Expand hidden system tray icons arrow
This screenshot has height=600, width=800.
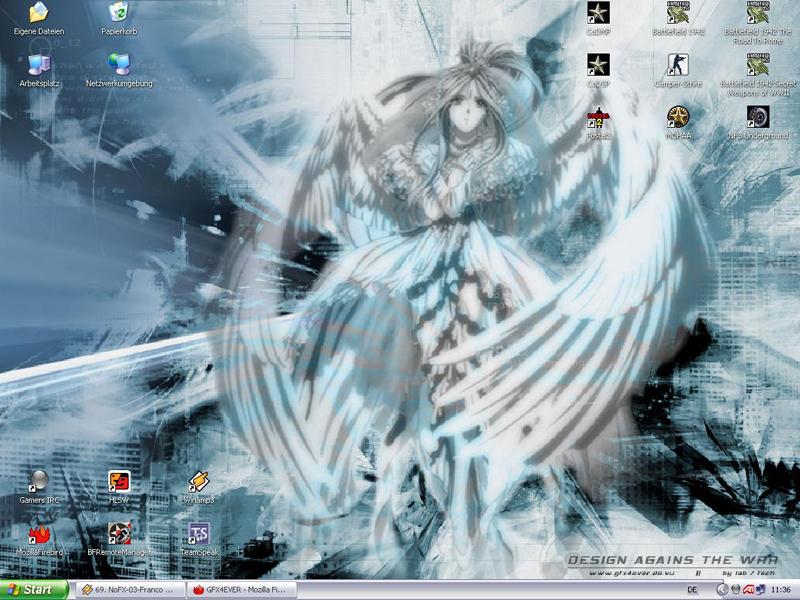pyautogui.click(x=721, y=590)
